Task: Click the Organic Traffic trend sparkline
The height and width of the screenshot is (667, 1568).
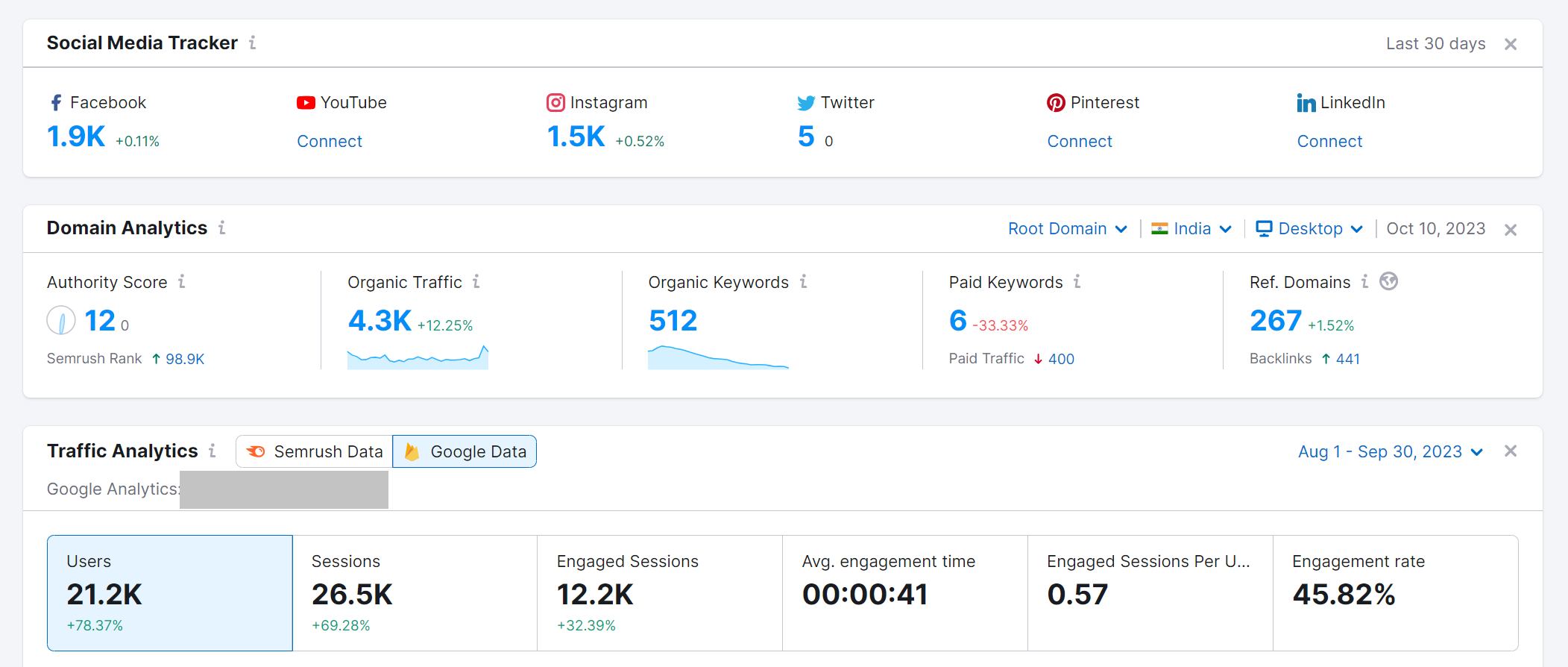Action: (x=418, y=358)
